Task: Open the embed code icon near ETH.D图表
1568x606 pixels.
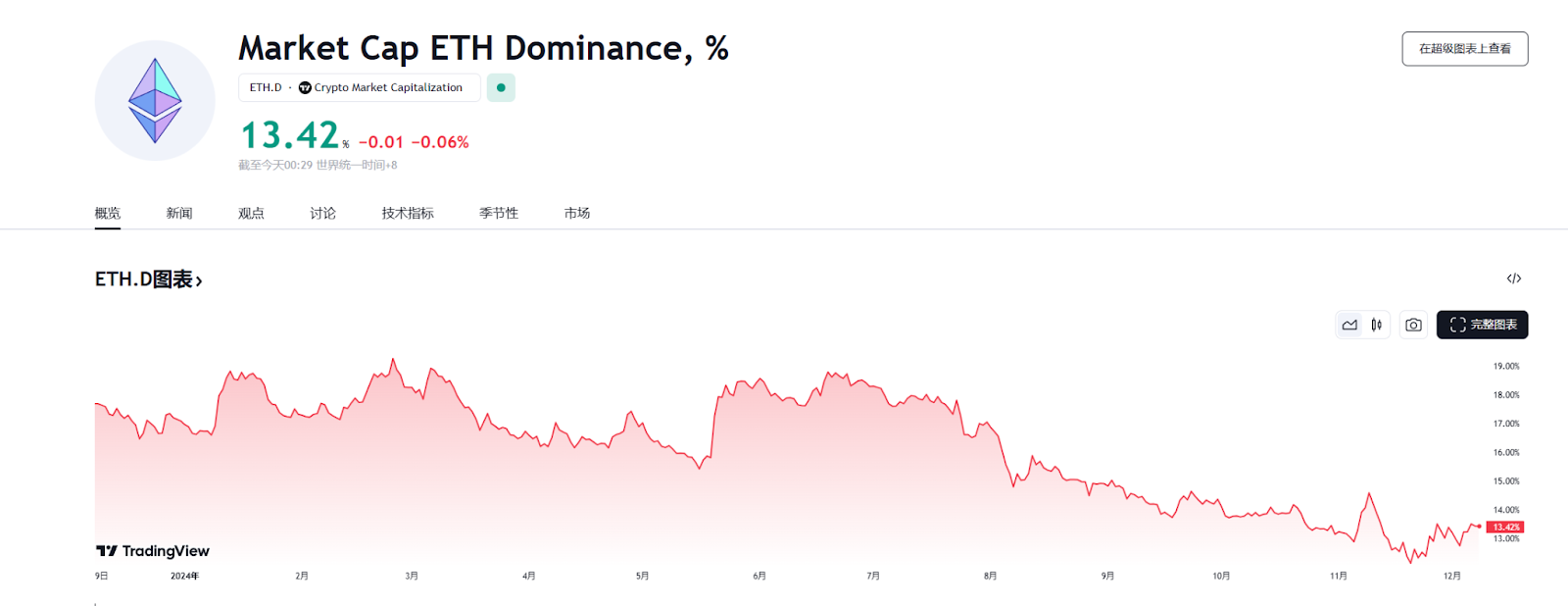Action: pos(1514,278)
